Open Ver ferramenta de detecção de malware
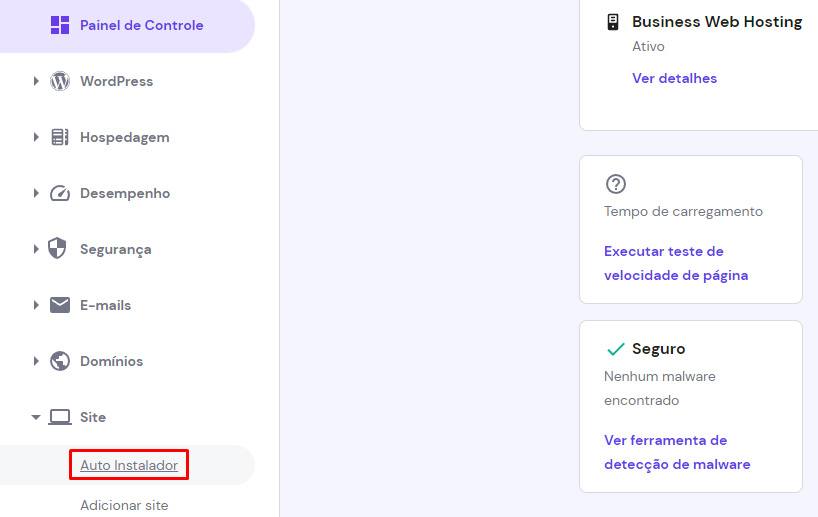The image size is (818, 517). click(x=677, y=452)
